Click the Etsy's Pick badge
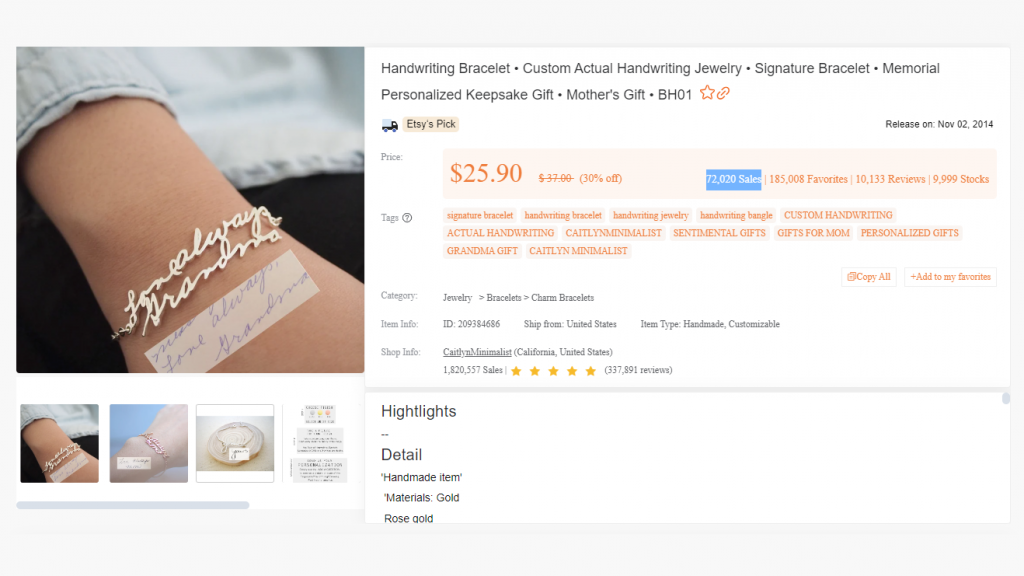The height and width of the screenshot is (576, 1024). (x=431, y=125)
